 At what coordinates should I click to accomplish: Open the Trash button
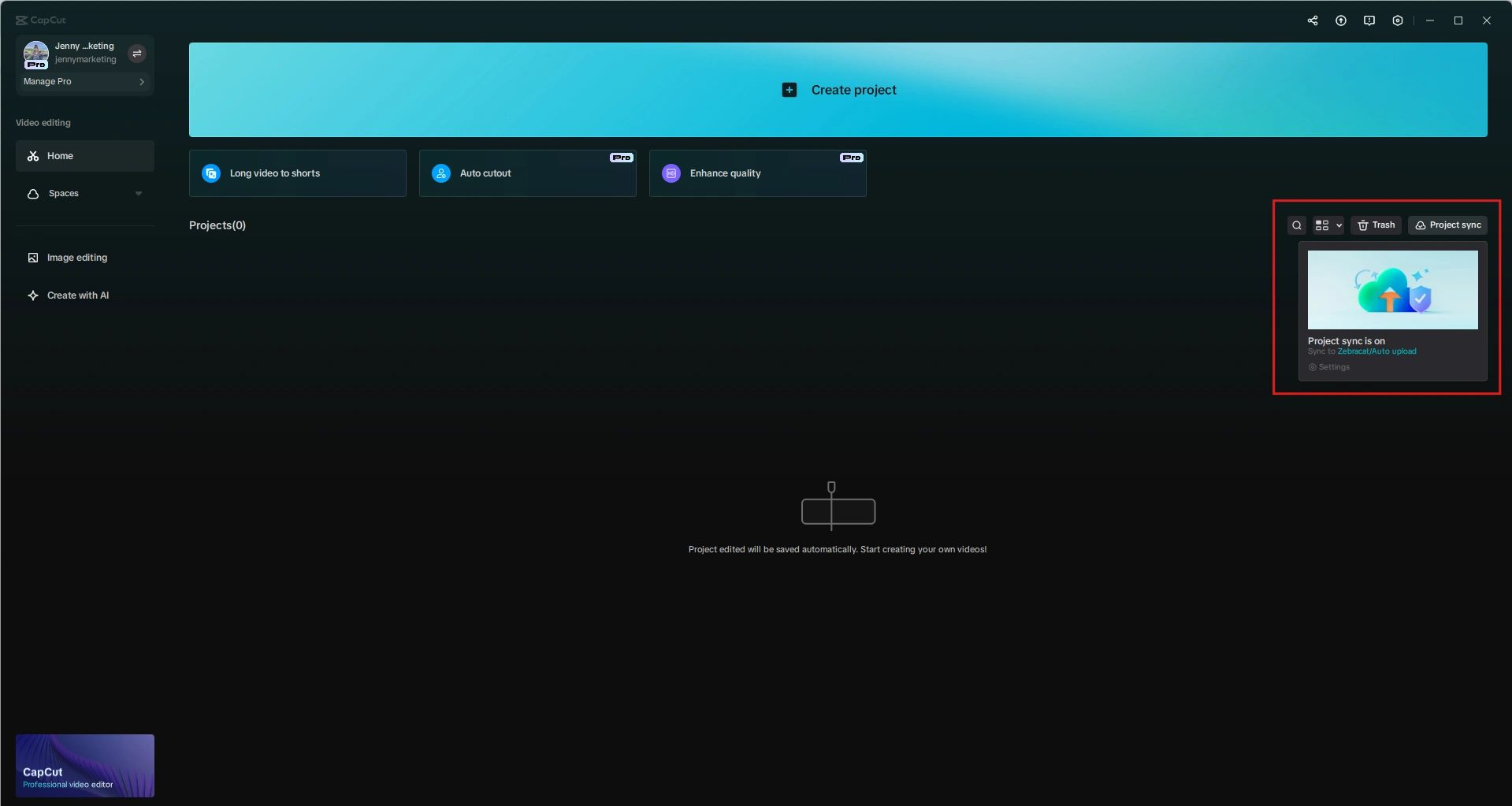(x=1376, y=225)
